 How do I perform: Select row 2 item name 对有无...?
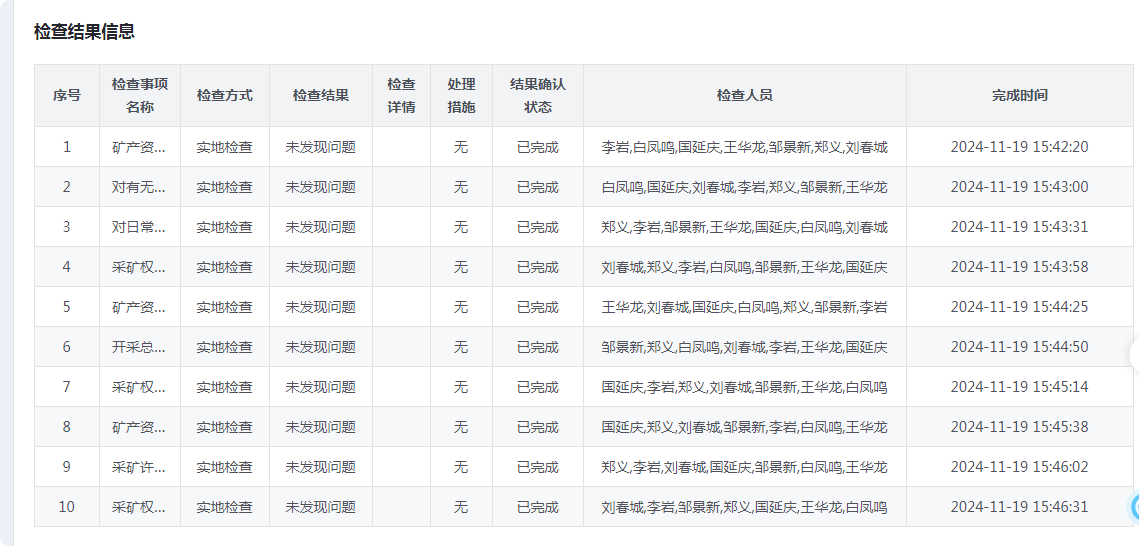pos(139,187)
